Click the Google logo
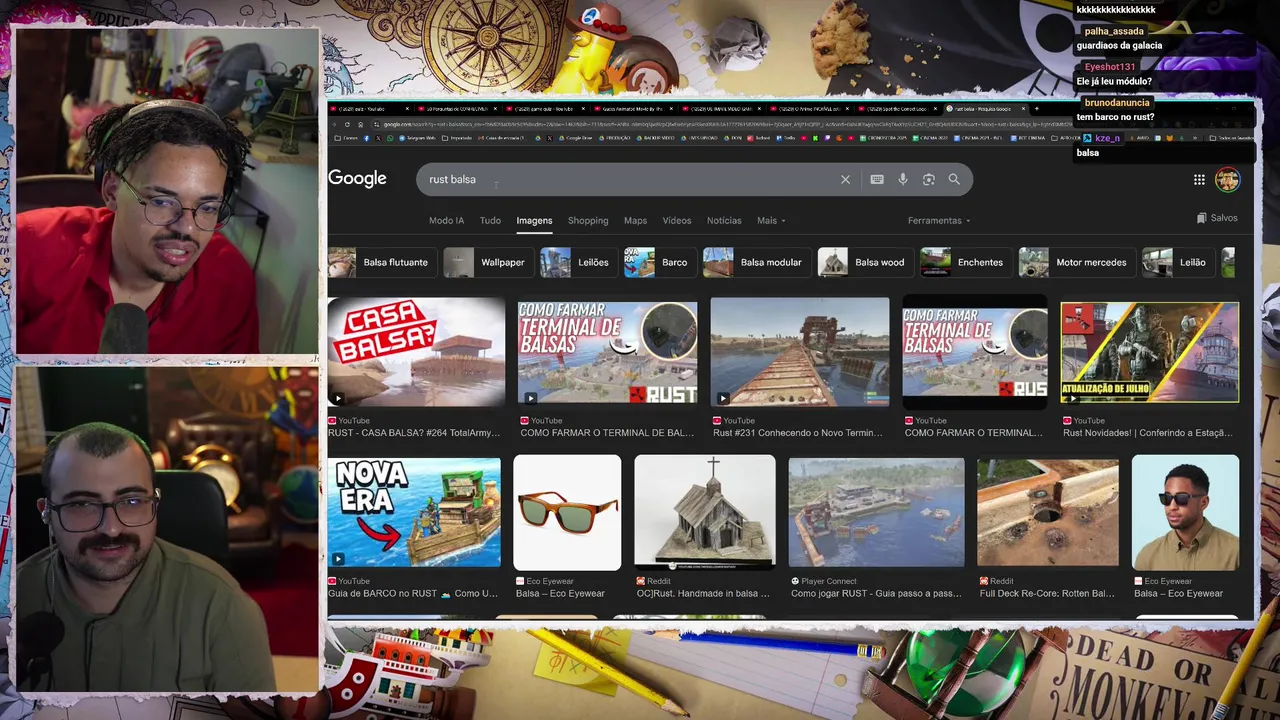Image resolution: width=1280 pixels, height=720 pixels. coord(357,179)
